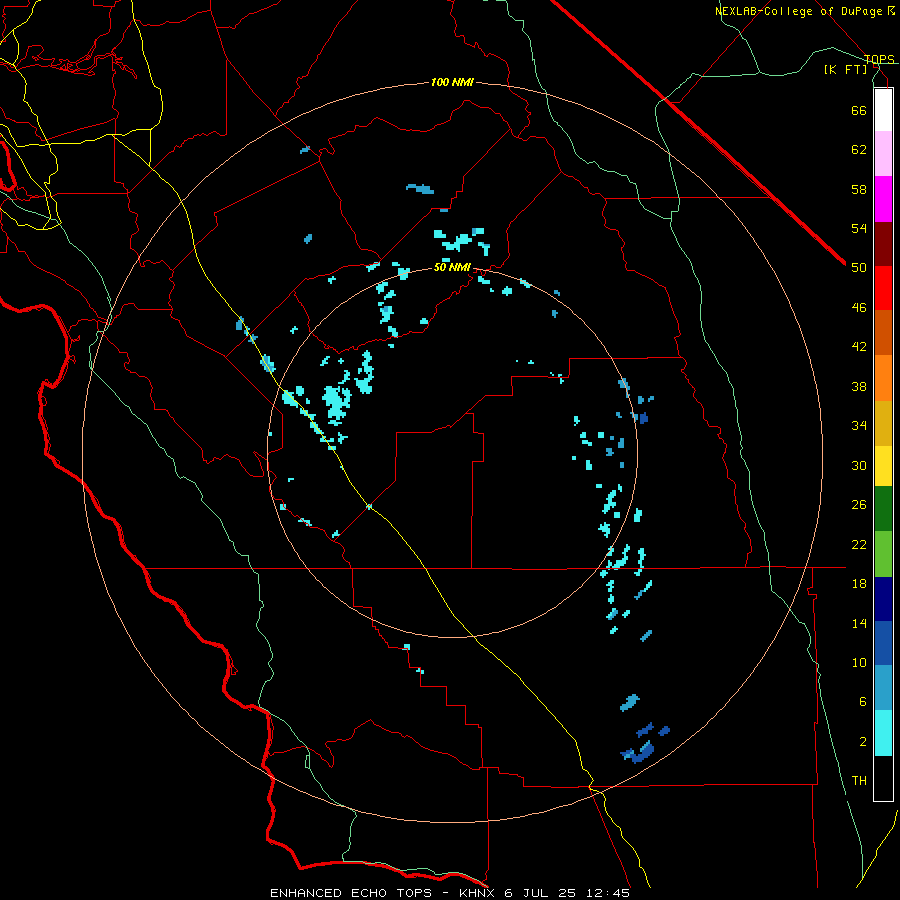Click the dark green legend band
The width and height of the screenshot is (900, 900).
tap(883, 509)
